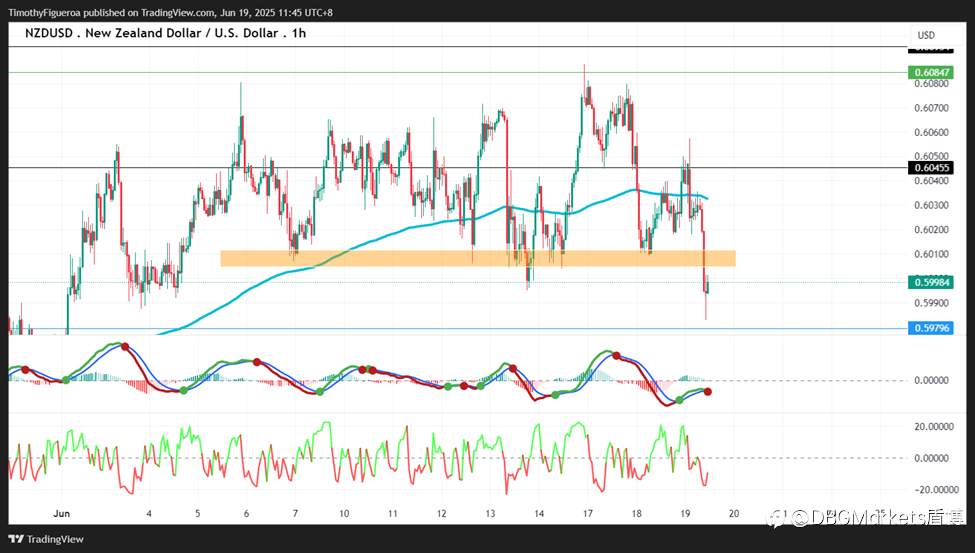Click the red signal dot at MACD line end

[x=708, y=392]
